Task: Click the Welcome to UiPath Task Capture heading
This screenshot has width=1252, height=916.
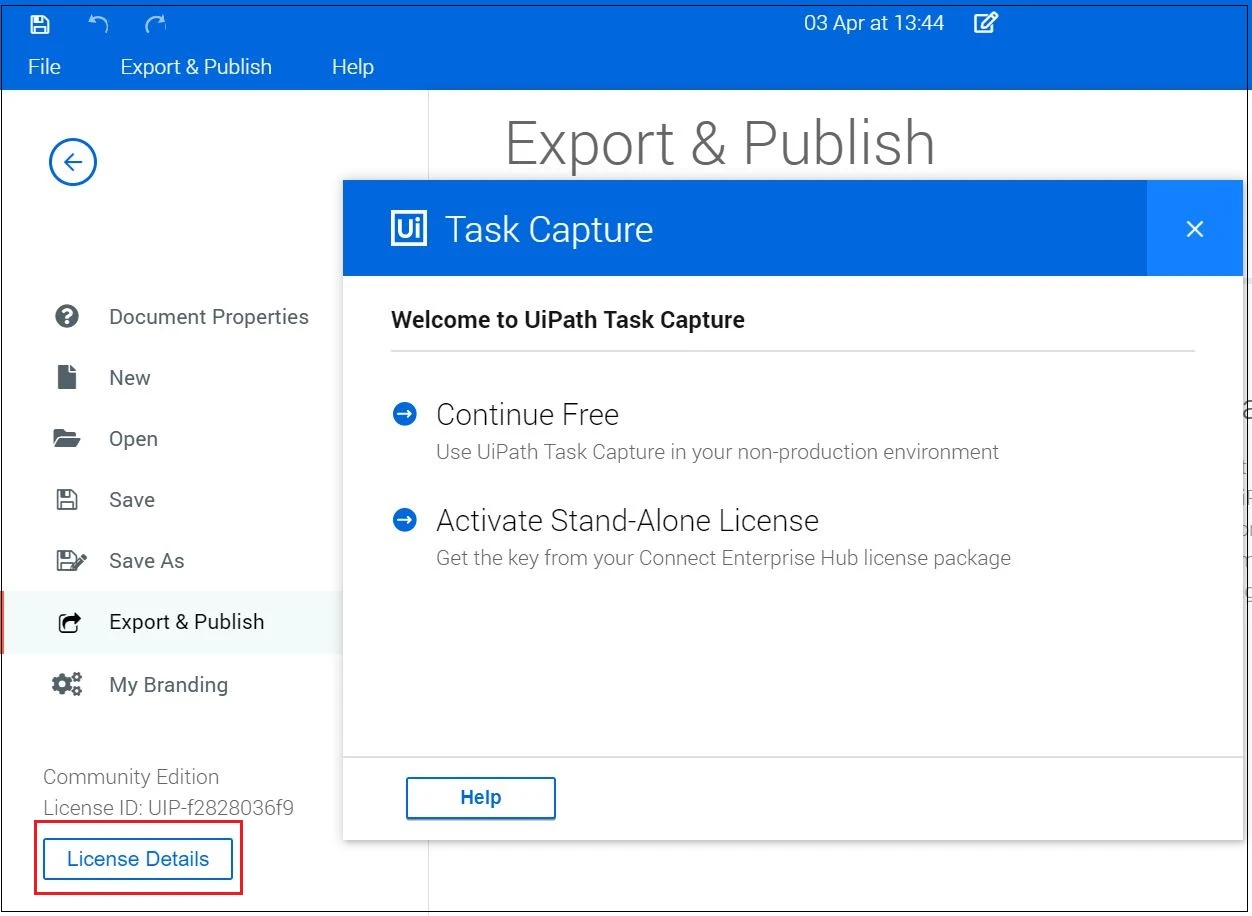Action: tap(568, 320)
